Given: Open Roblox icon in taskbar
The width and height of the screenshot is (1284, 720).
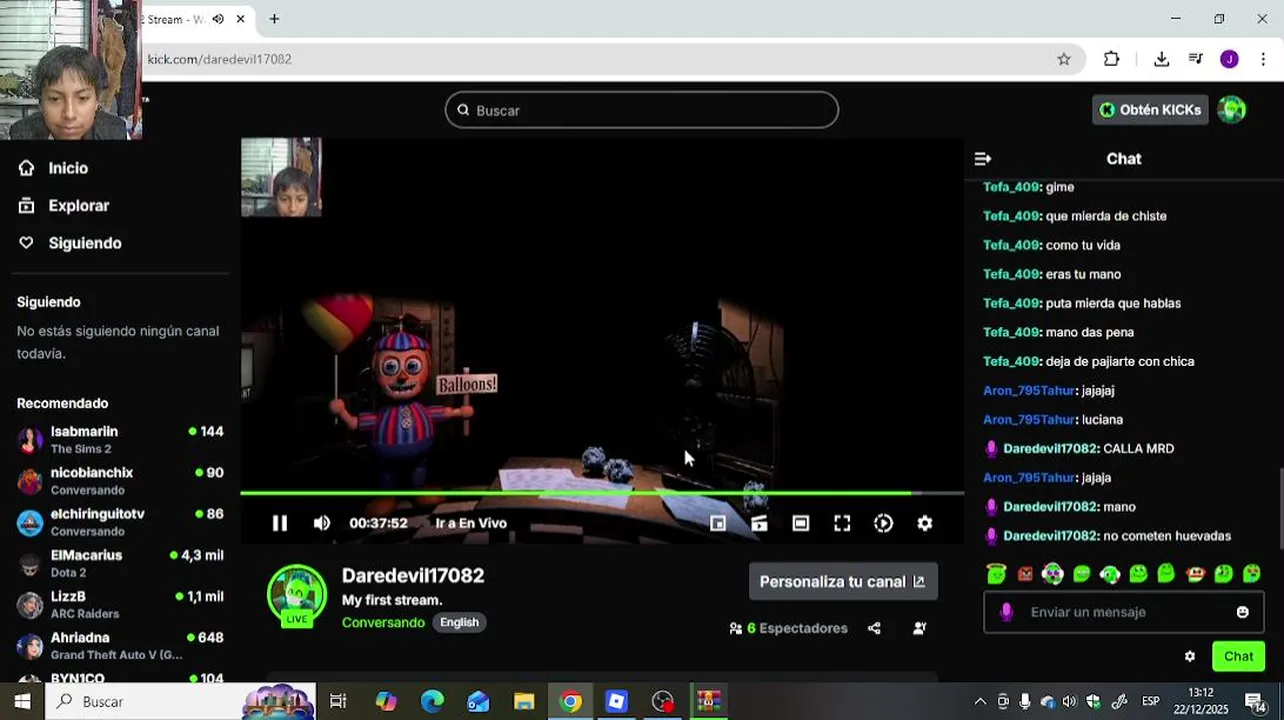Looking at the screenshot, I should point(616,702).
